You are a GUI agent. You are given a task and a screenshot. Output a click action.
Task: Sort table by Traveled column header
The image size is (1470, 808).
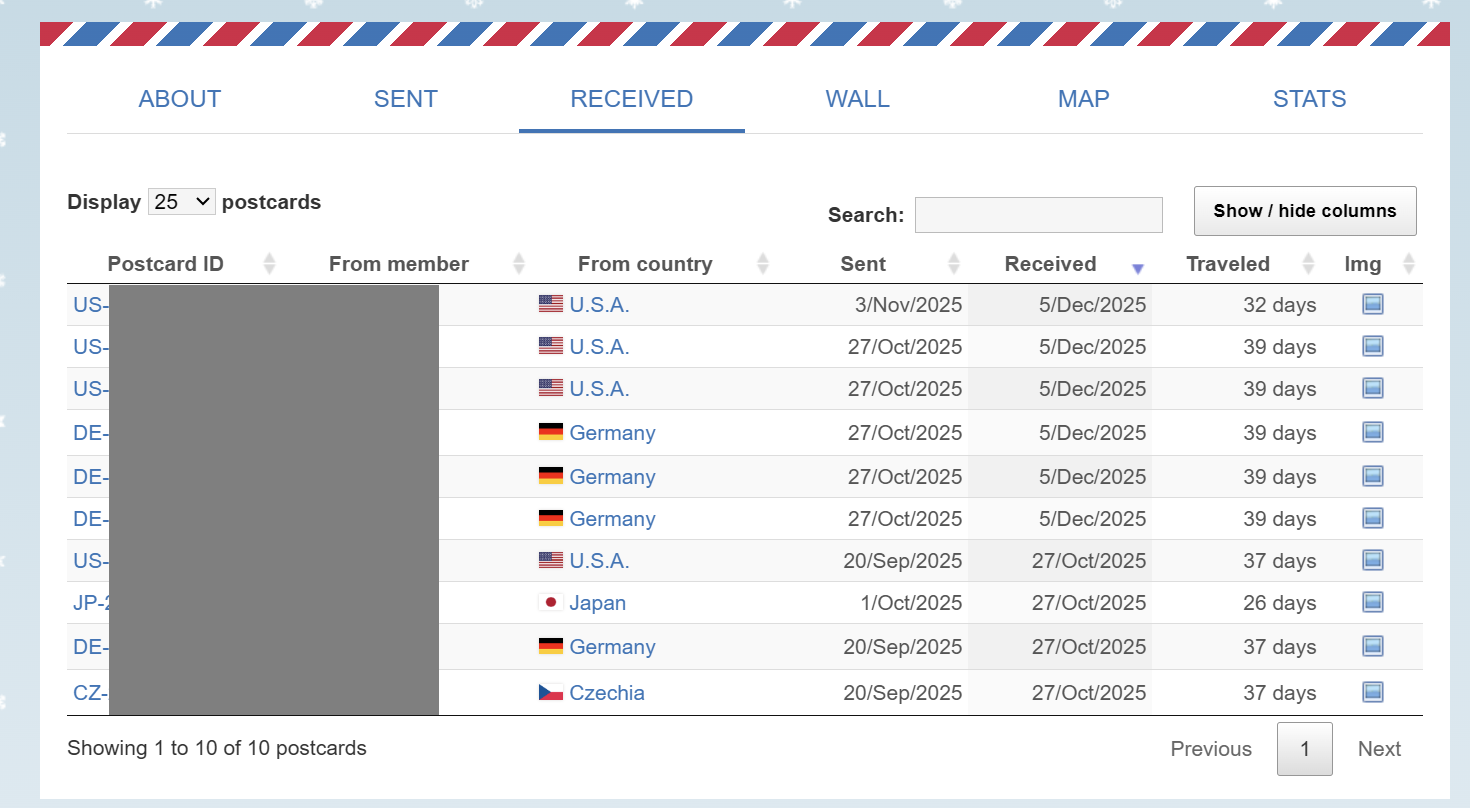click(1227, 264)
